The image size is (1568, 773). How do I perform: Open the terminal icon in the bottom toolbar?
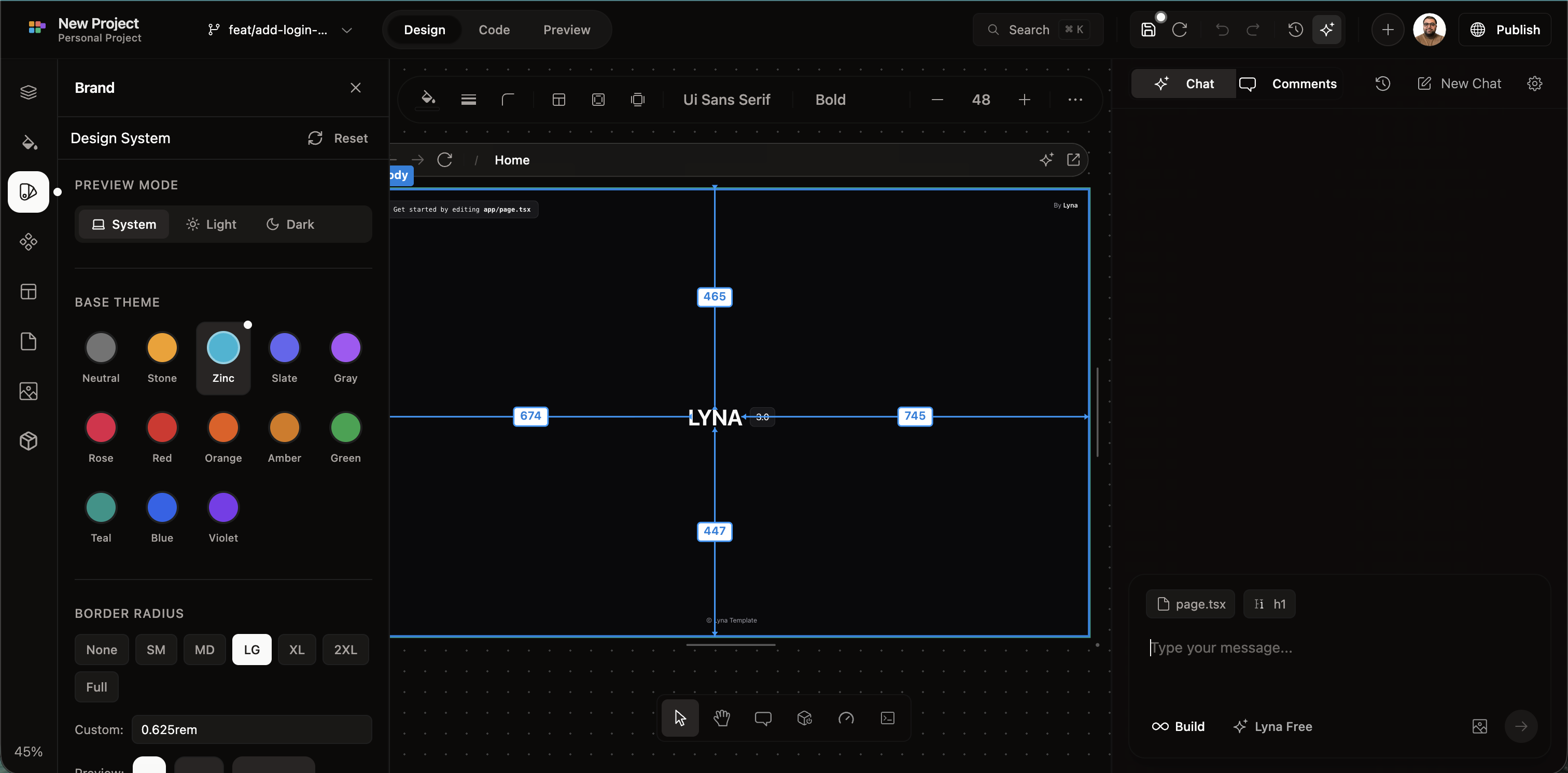pyautogui.click(x=888, y=718)
